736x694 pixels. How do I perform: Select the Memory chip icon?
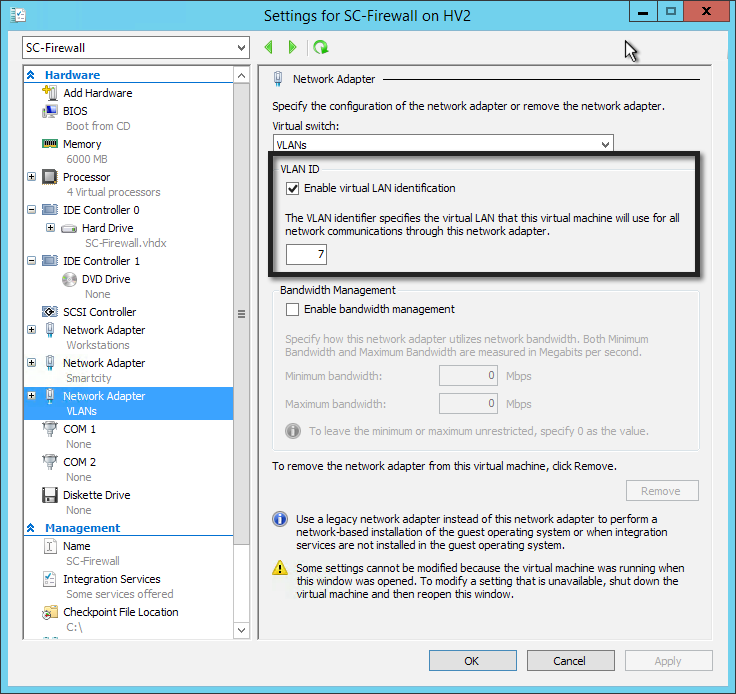(x=49, y=144)
